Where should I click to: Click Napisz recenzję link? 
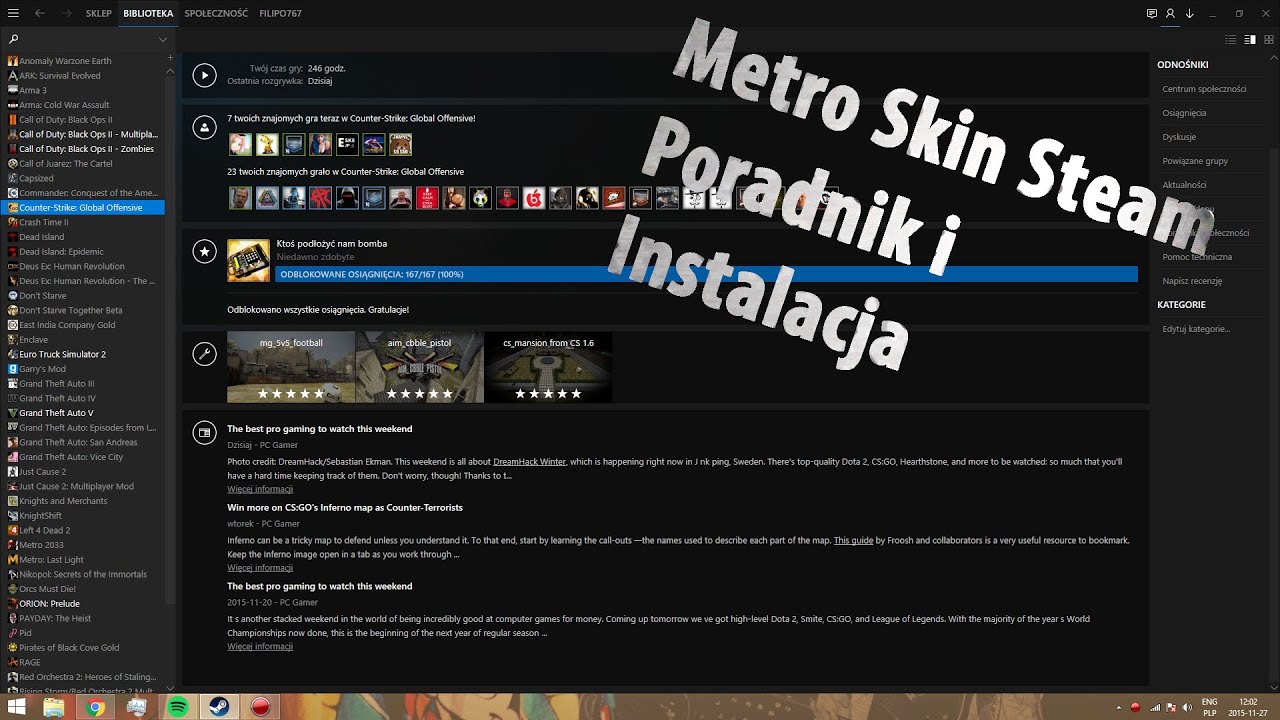tap(1192, 281)
